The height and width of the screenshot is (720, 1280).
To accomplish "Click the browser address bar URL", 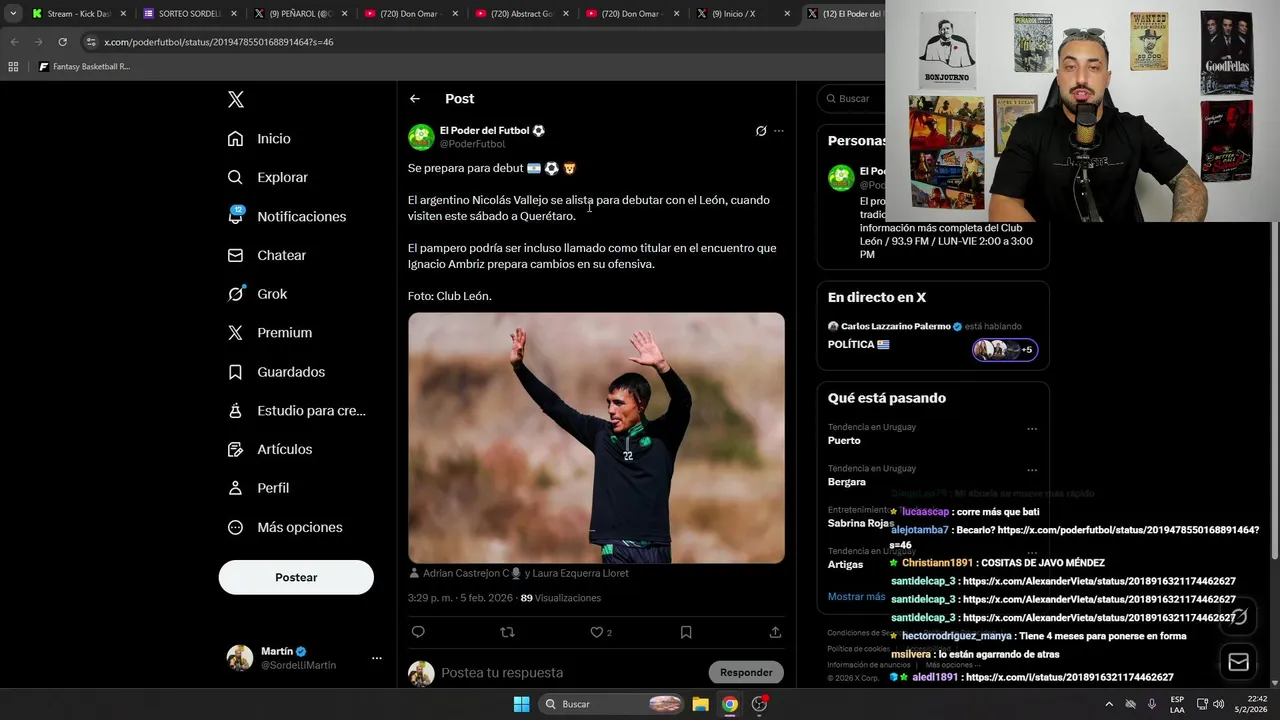I will click(219, 42).
